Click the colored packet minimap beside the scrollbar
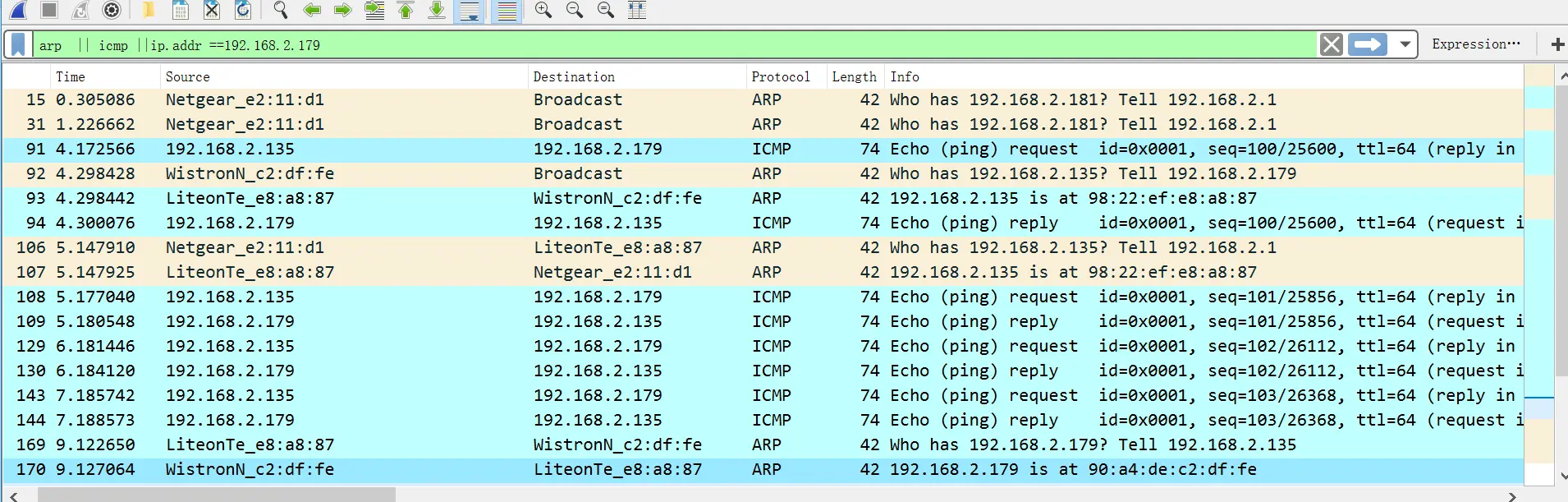The height and width of the screenshot is (502, 1568). 1538,276
